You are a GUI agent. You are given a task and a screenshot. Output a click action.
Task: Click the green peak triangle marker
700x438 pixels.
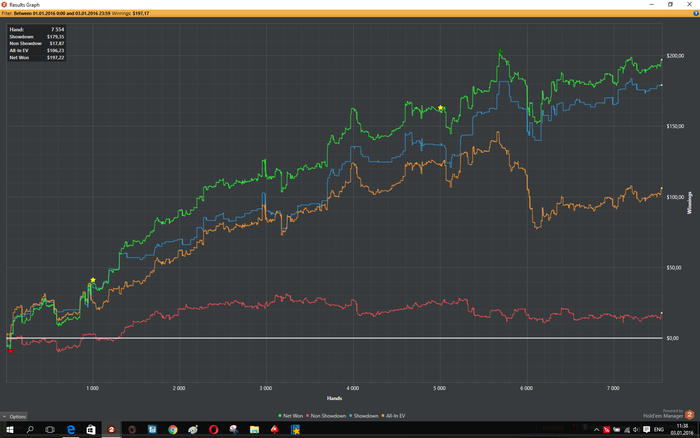(500, 51)
